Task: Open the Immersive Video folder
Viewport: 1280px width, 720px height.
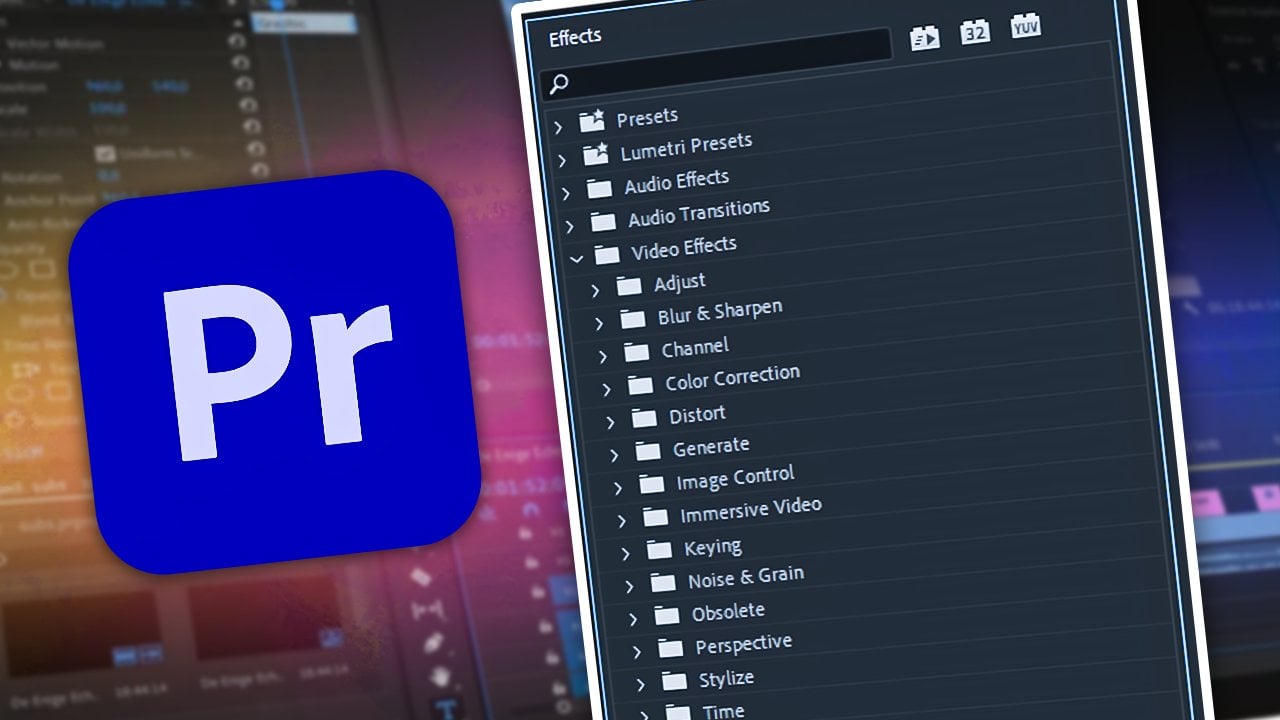Action: click(750, 510)
